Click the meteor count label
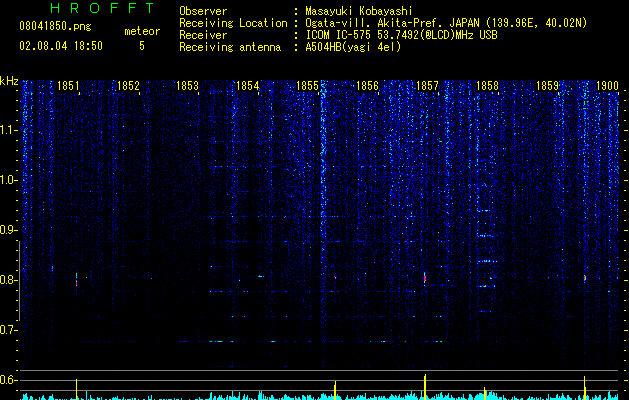629x400 pixels. 142,31
